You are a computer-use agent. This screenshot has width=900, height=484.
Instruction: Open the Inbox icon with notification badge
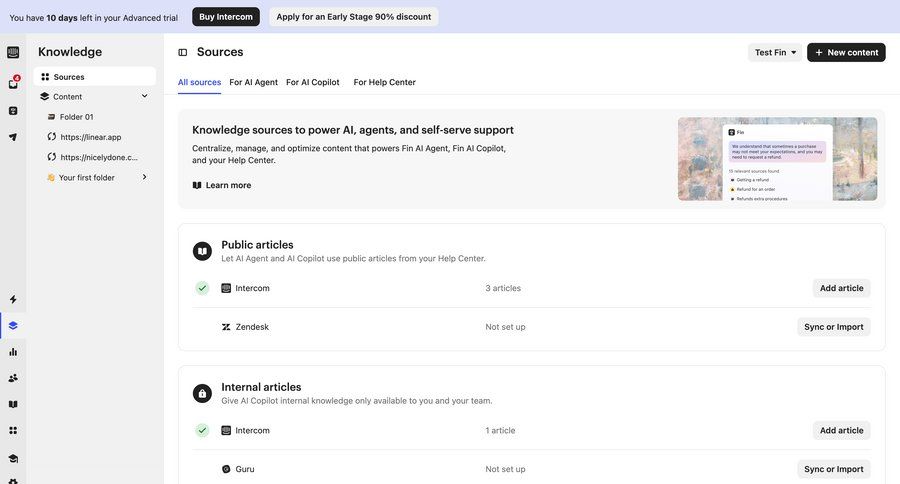click(13, 83)
